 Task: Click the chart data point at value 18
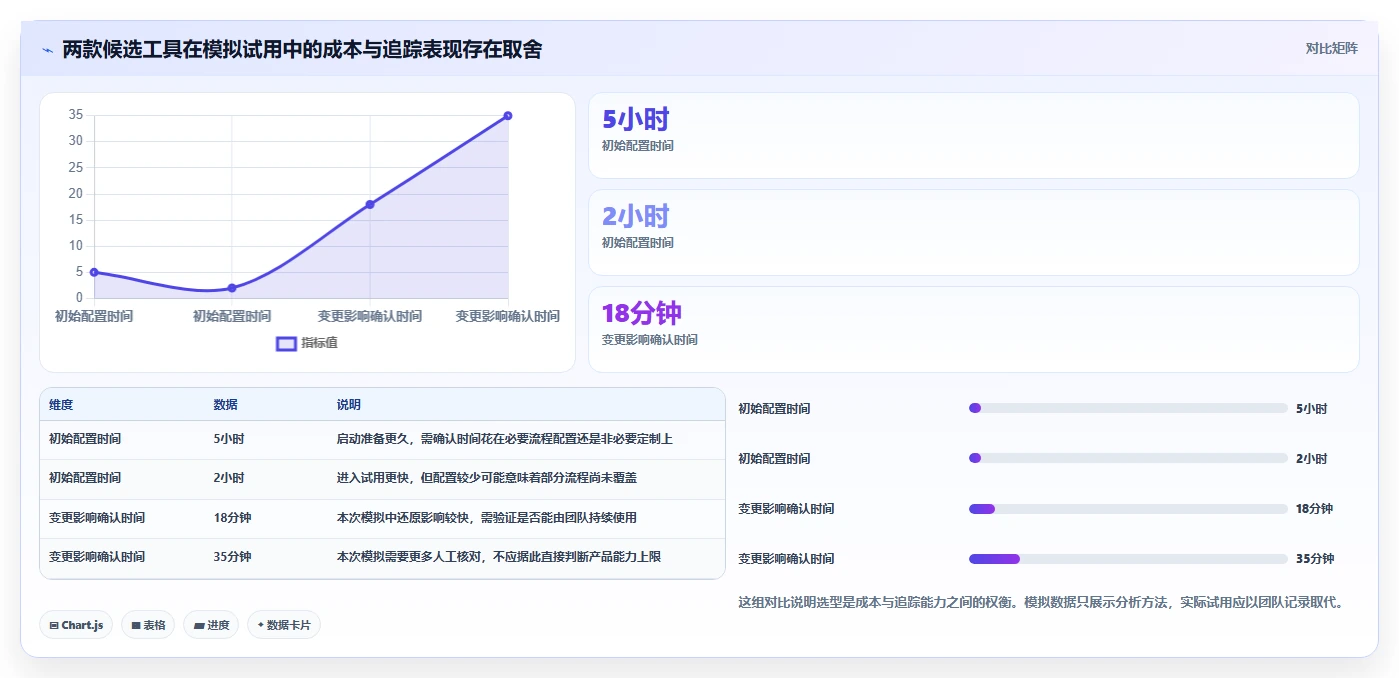[x=370, y=204]
